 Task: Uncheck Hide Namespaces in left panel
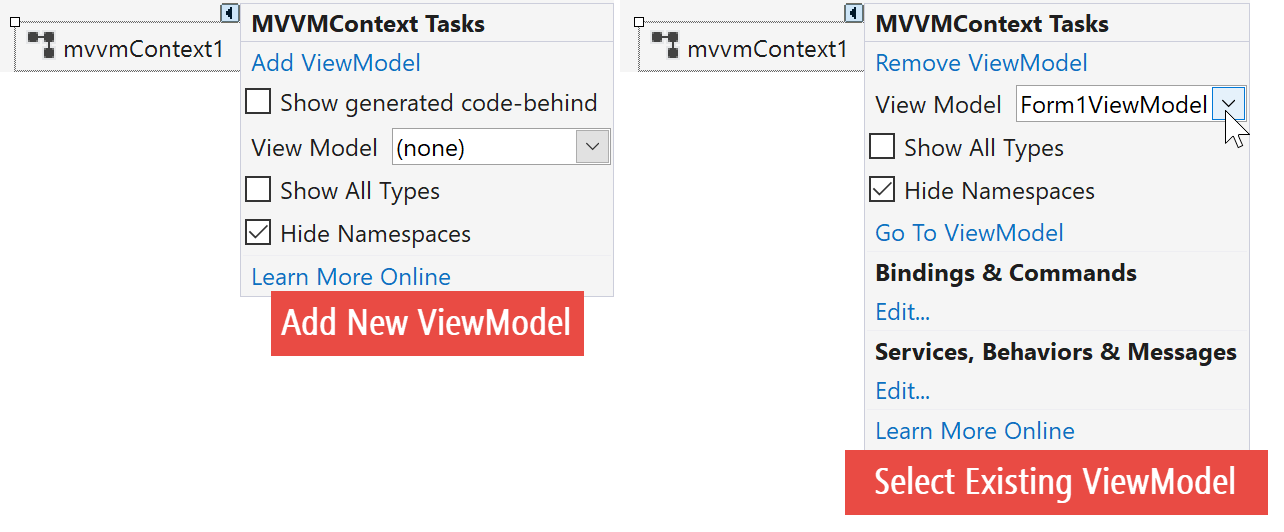click(x=258, y=233)
